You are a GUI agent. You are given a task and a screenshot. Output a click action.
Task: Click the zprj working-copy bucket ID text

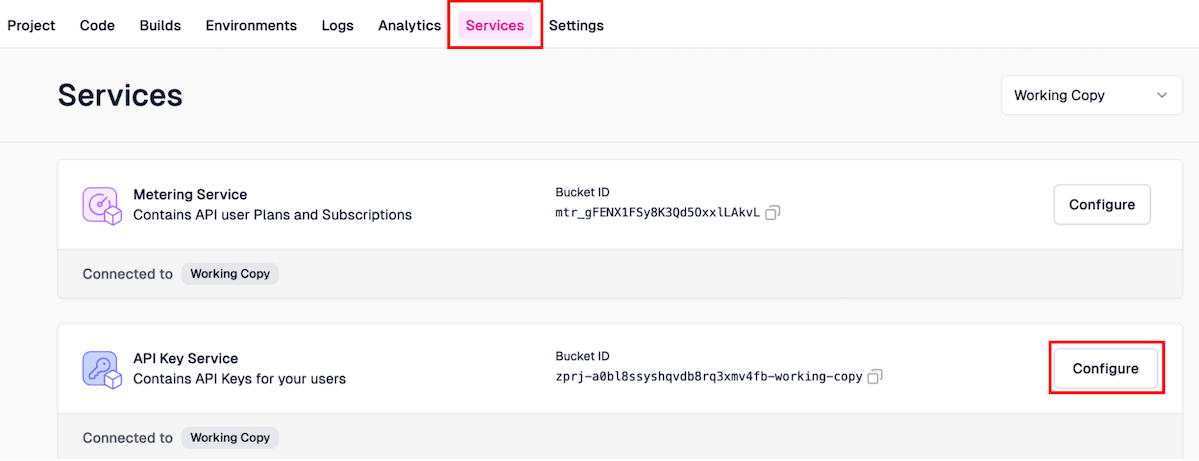(708, 377)
